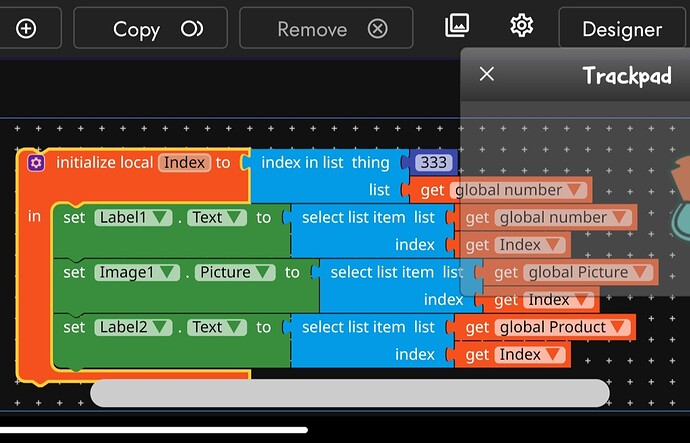Click the purple mutator gear on initialize block
This screenshot has width=690, height=443.
click(x=36, y=163)
